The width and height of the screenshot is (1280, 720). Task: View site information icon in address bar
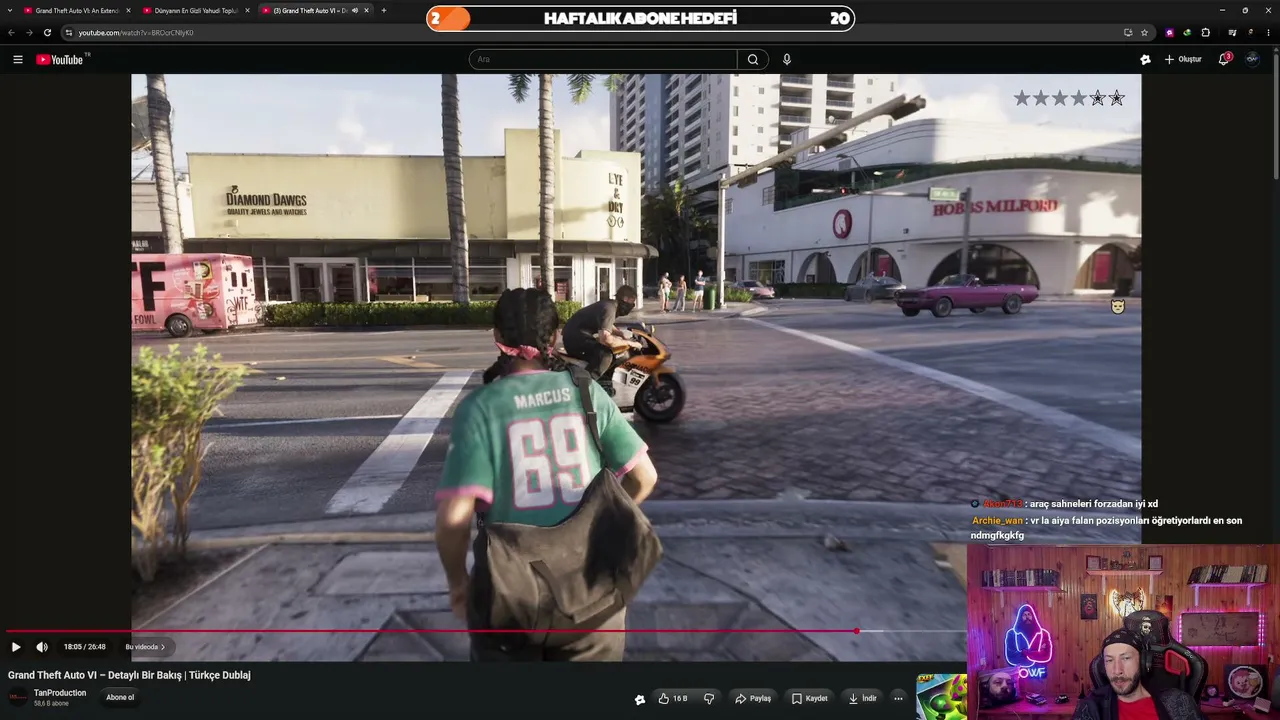(69, 32)
